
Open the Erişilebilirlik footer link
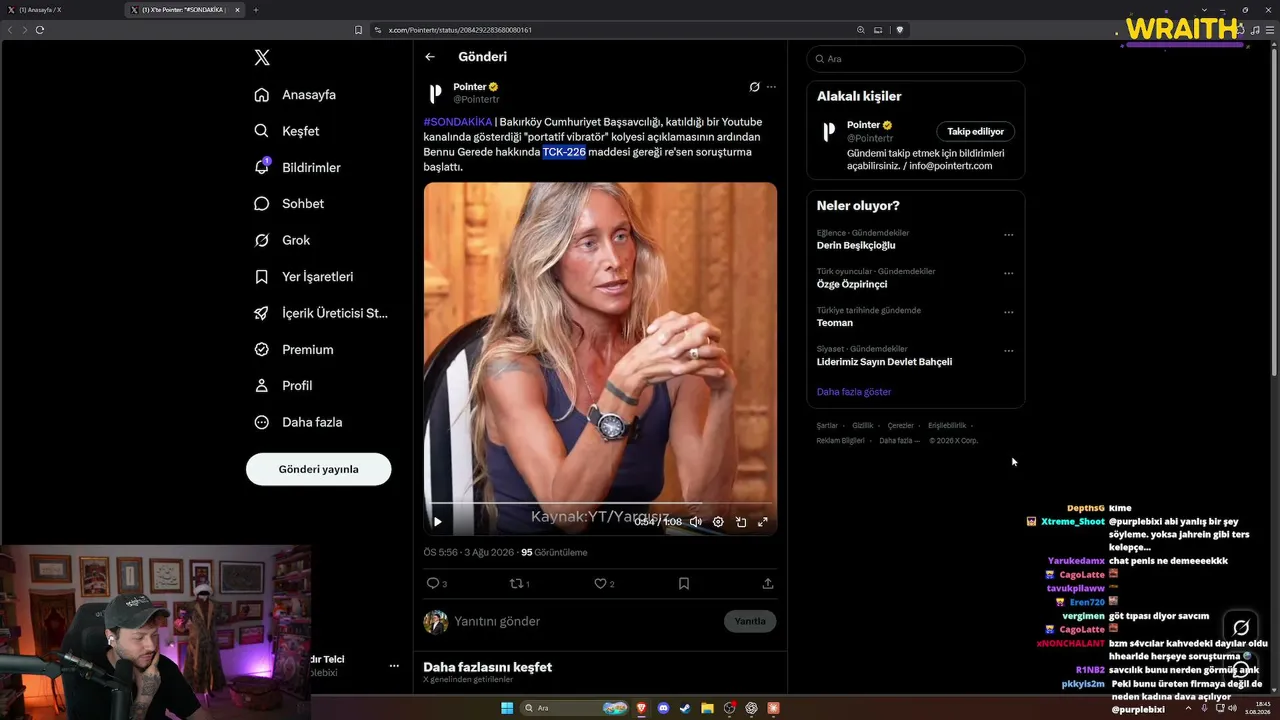(947, 426)
